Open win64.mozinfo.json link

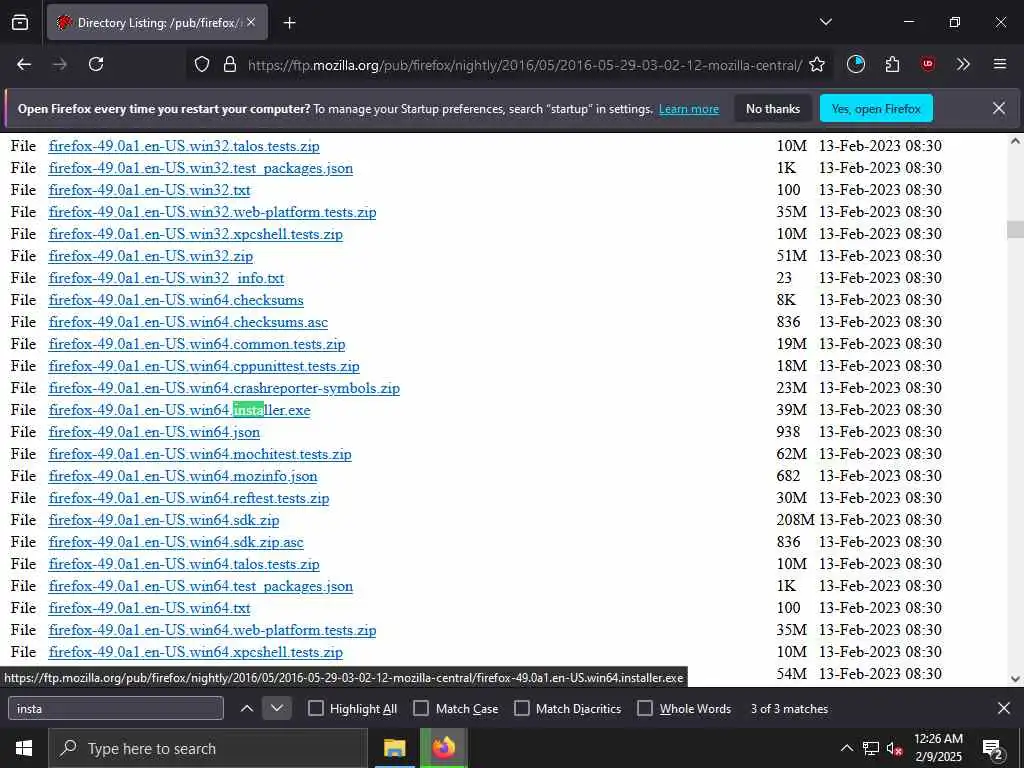pyautogui.click(x=183, y=476)
